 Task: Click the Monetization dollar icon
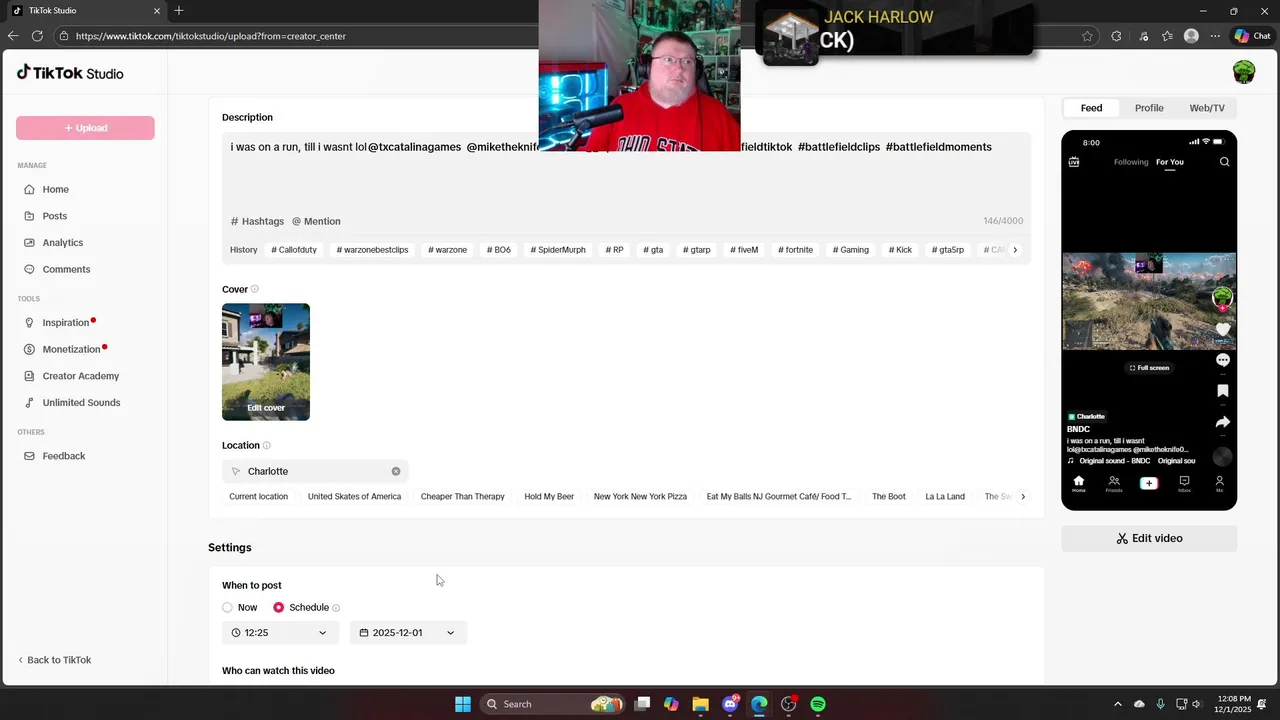[31, 349]
